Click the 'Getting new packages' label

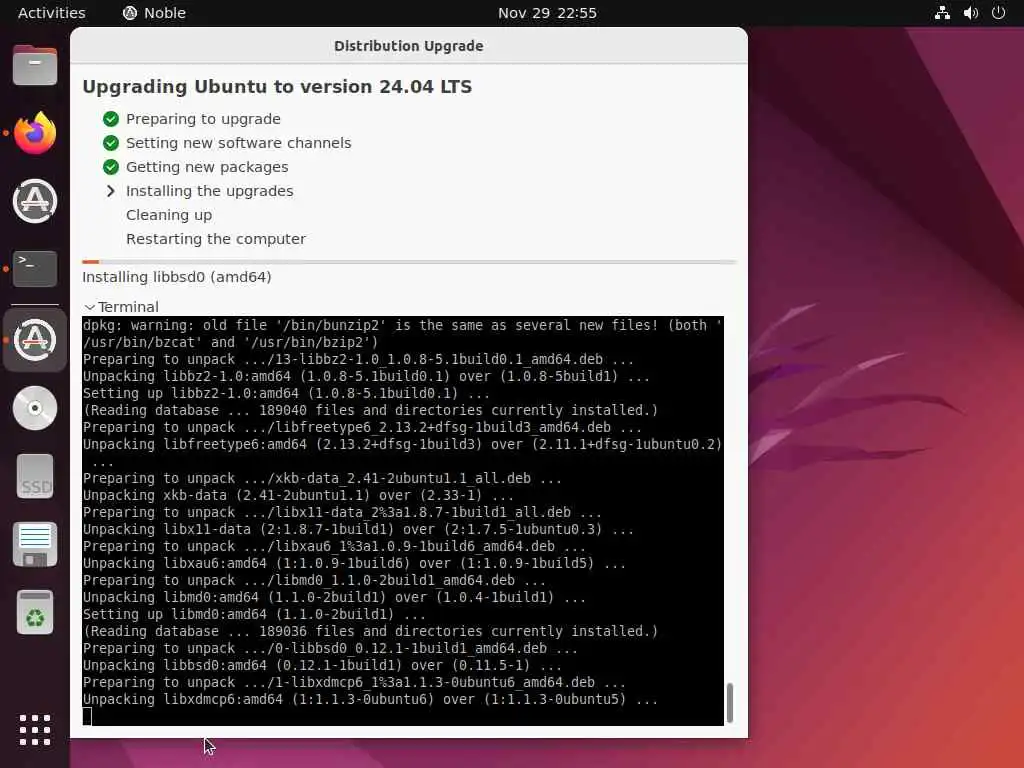click(207, 167)
